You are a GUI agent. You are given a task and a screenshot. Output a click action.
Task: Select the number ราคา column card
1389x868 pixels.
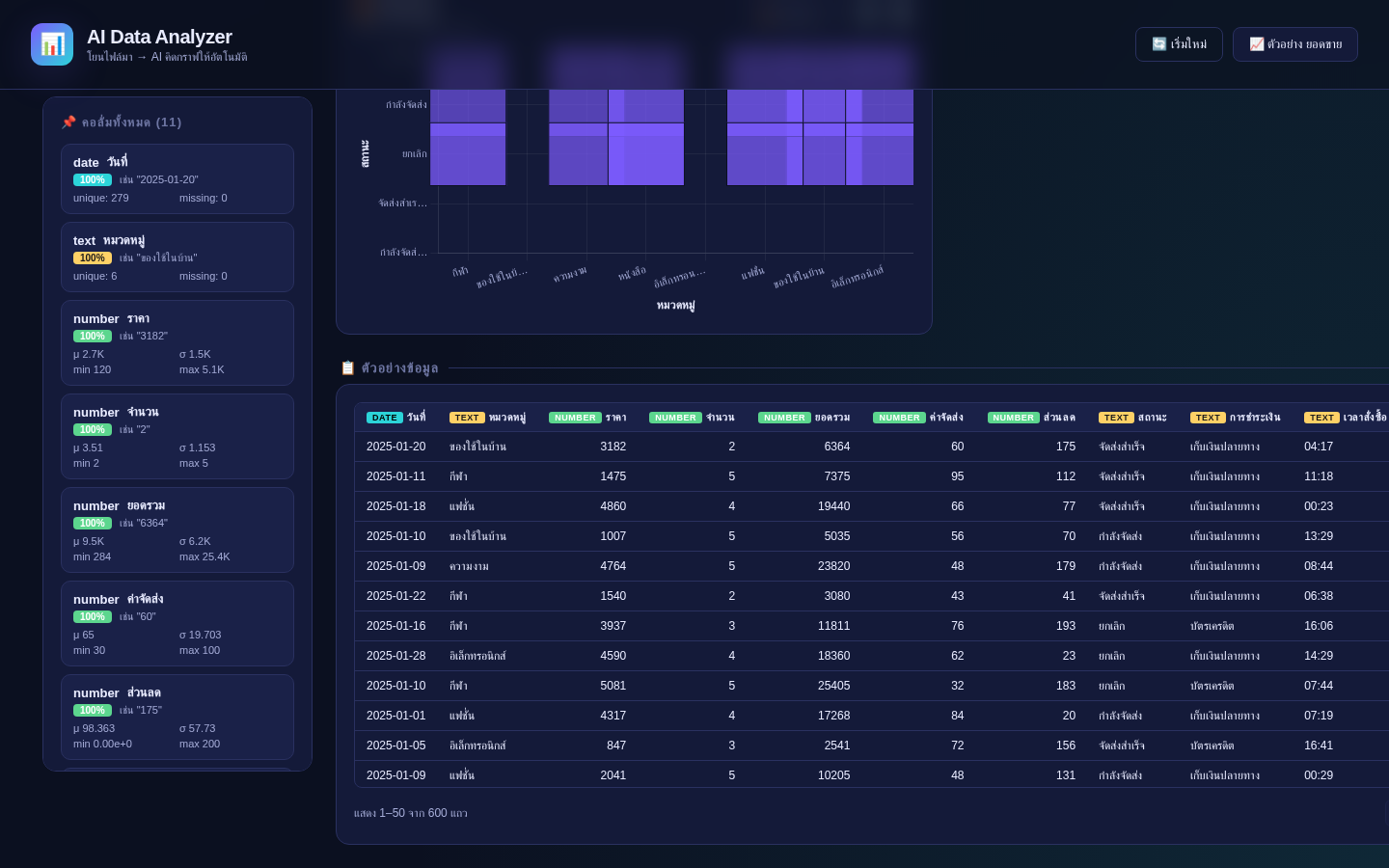[x=177, y=342]
